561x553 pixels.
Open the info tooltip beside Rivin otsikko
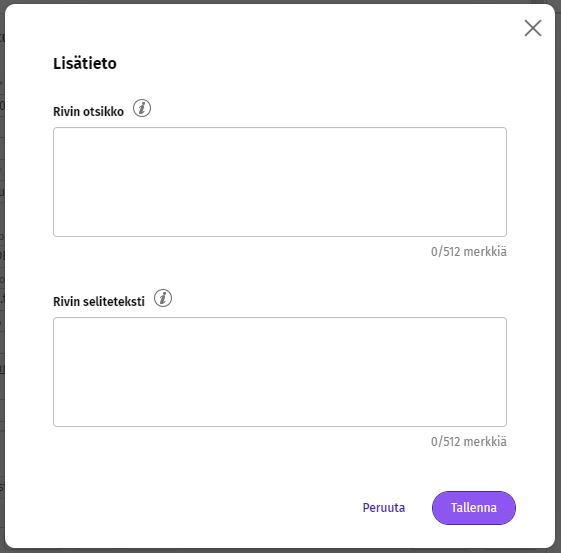click(x=142, y=108)
